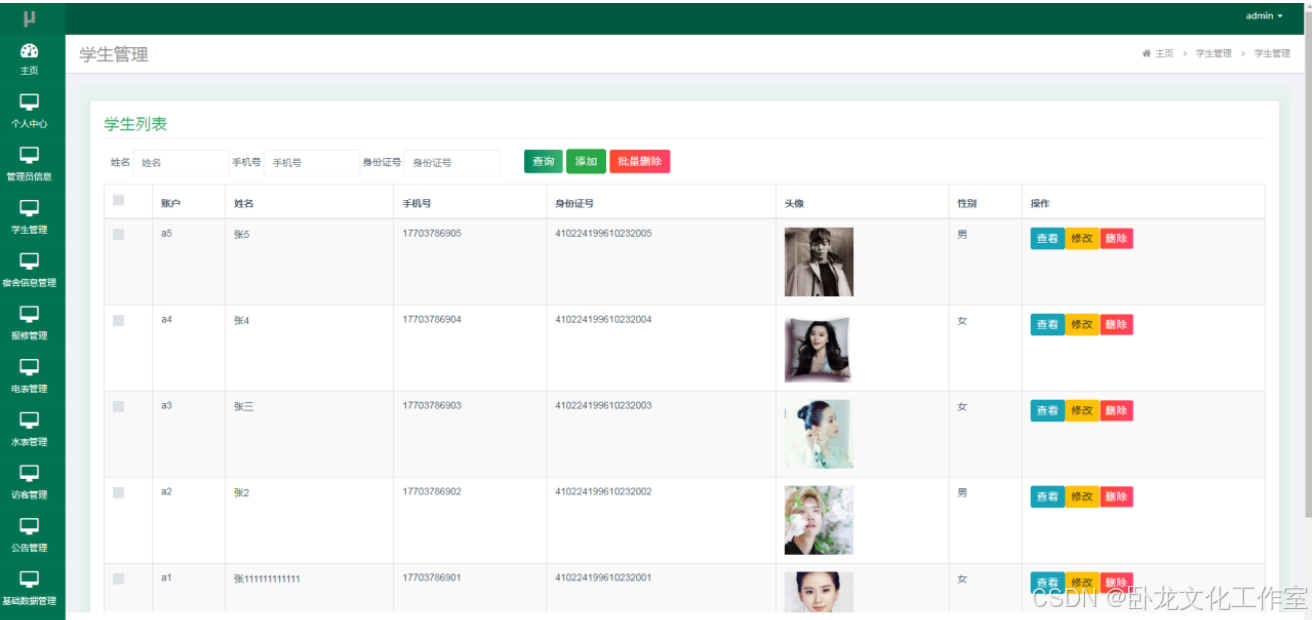Screen dimensions: 1312x620
Task: Click the 查询 search button
Action: click(543, 162)
